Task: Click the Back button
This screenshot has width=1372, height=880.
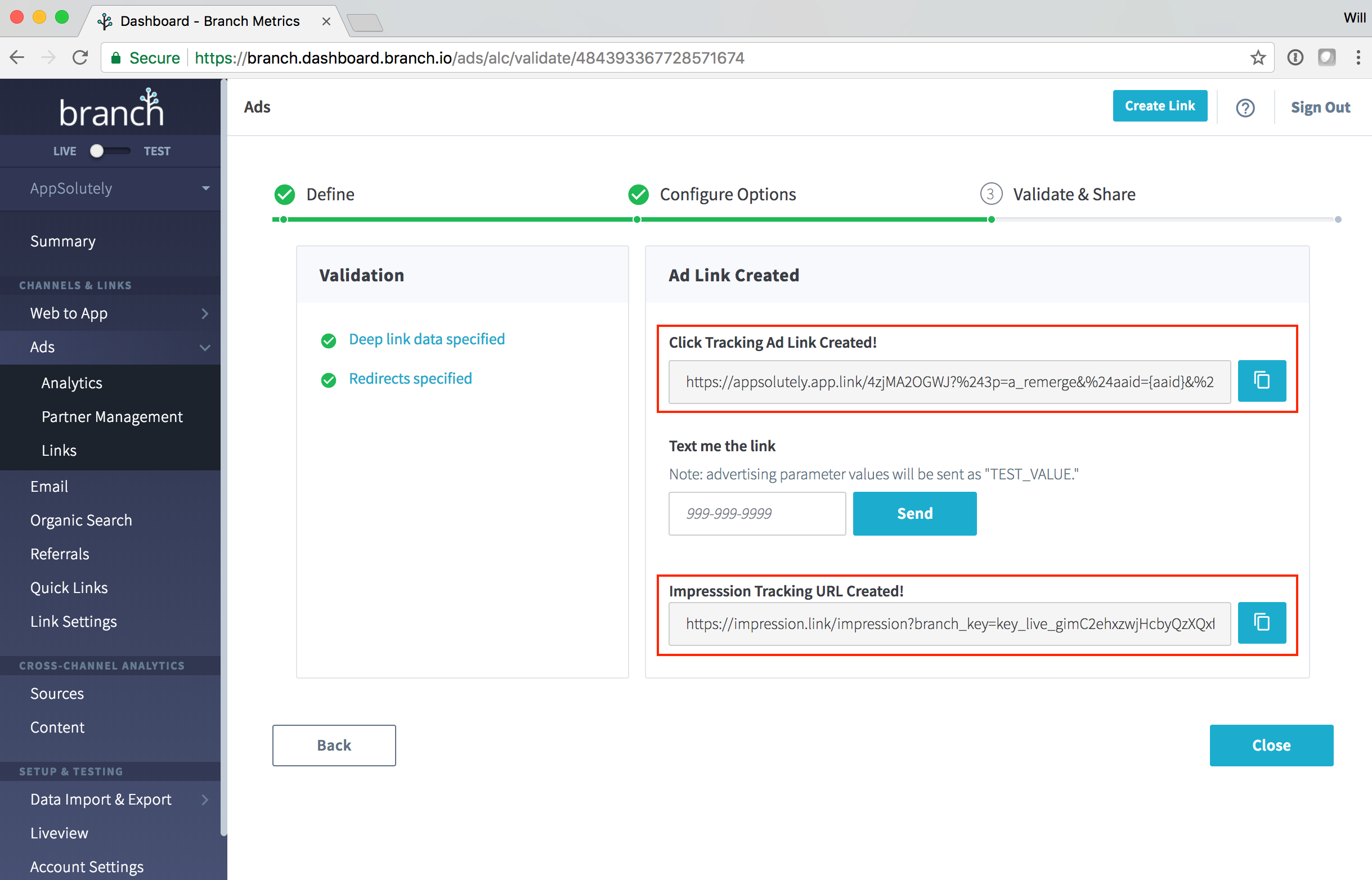Action: tap(334, 745)
